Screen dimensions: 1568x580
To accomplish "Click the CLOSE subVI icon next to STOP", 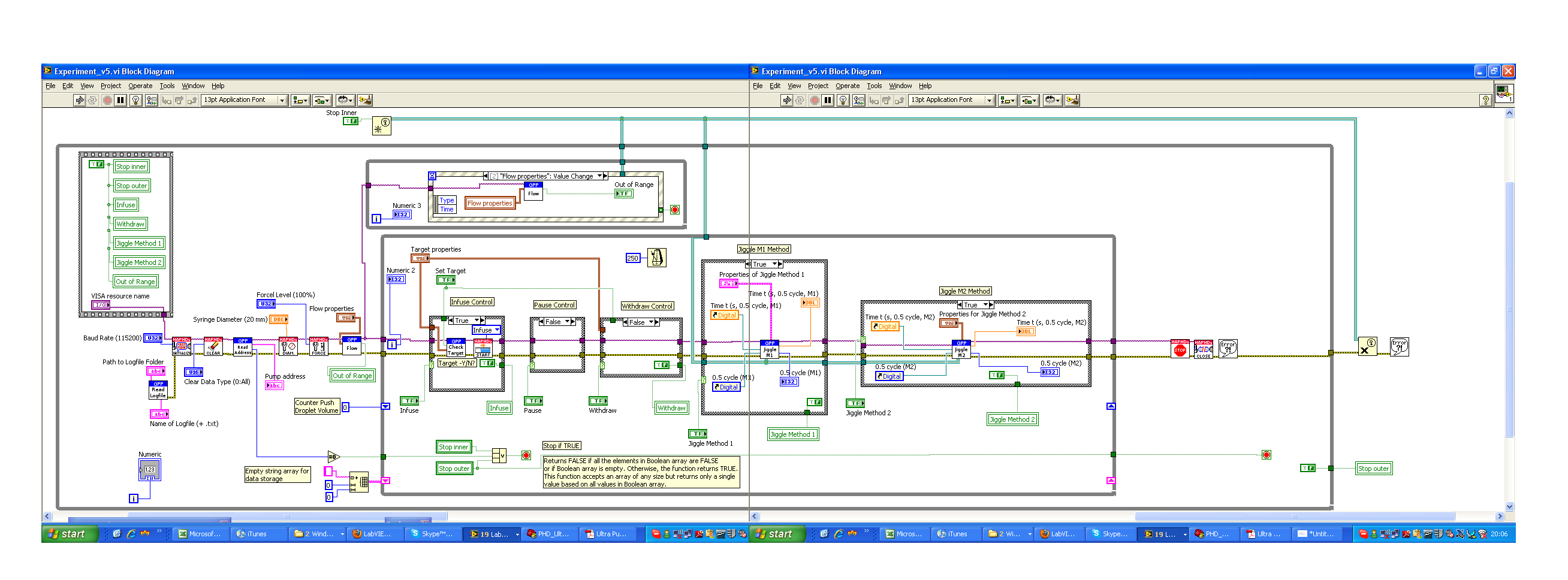I will click(1203, 349).
